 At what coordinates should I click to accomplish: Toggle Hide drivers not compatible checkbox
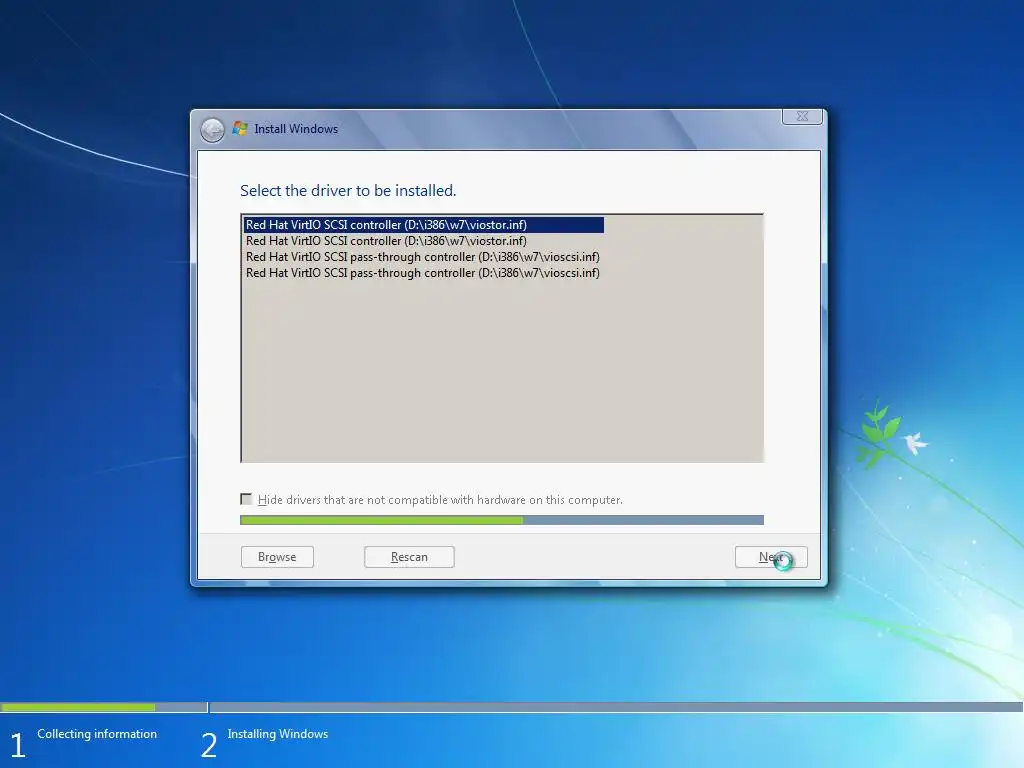(x=246, y=500)
